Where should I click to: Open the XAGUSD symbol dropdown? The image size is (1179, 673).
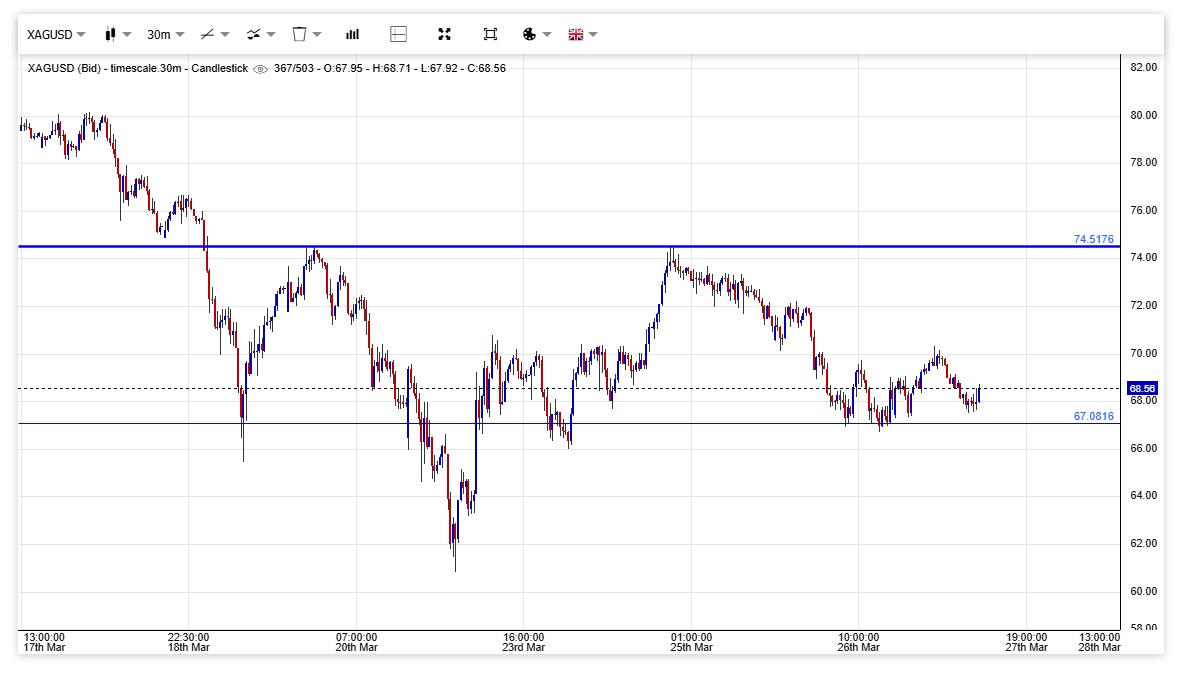[x=56, y=34]
